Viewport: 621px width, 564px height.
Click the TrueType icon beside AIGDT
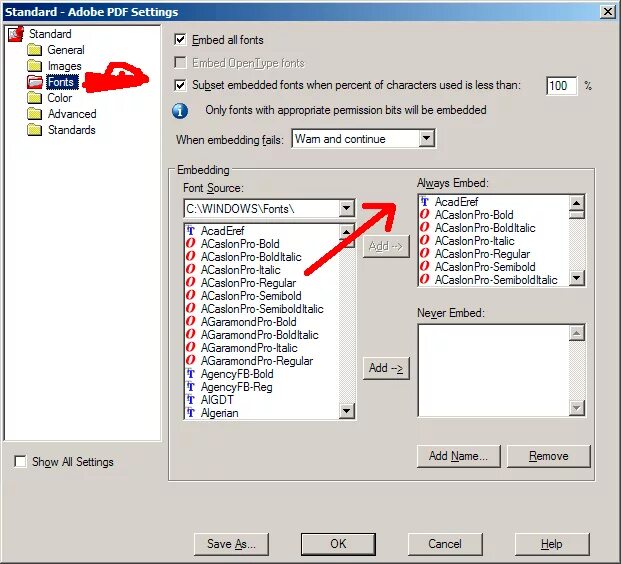click(x=191, y=400)
